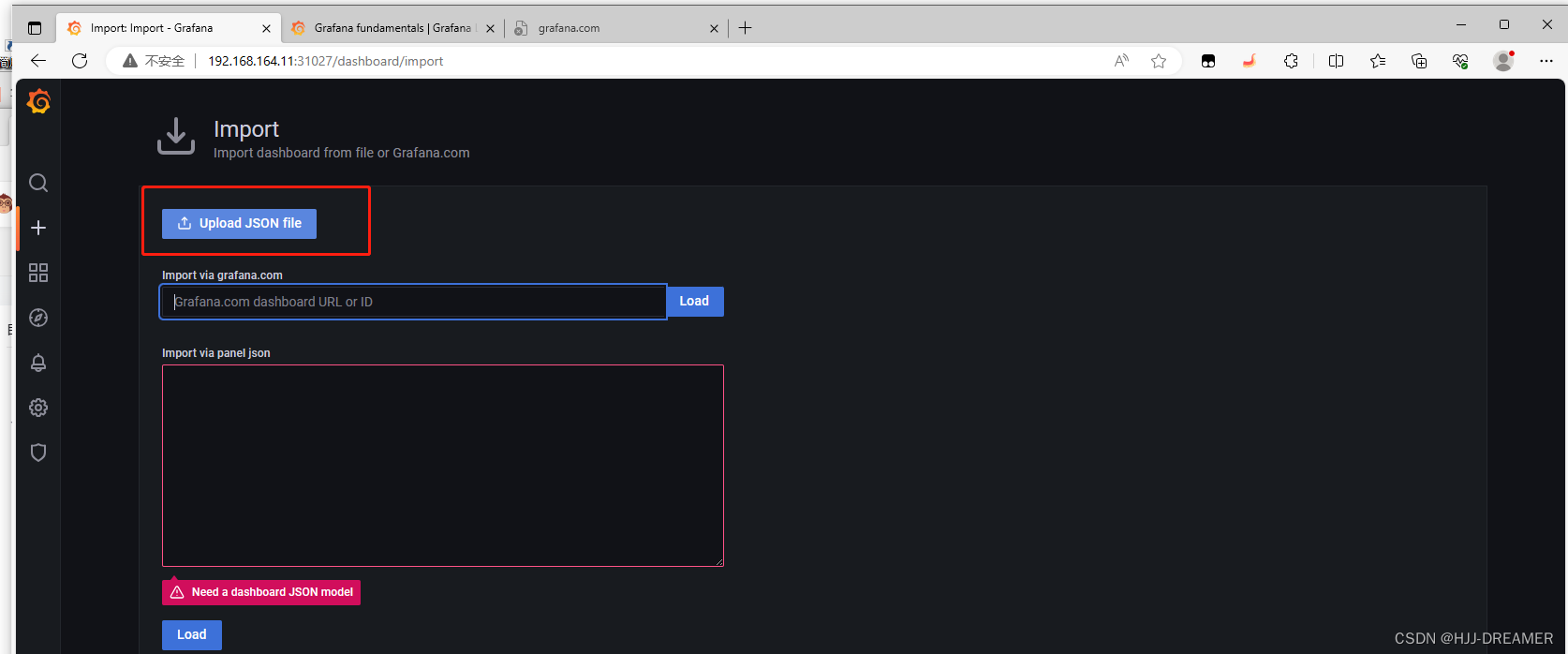
Task: Open the Configuration gear icon in sidebar
Action: 38,408
